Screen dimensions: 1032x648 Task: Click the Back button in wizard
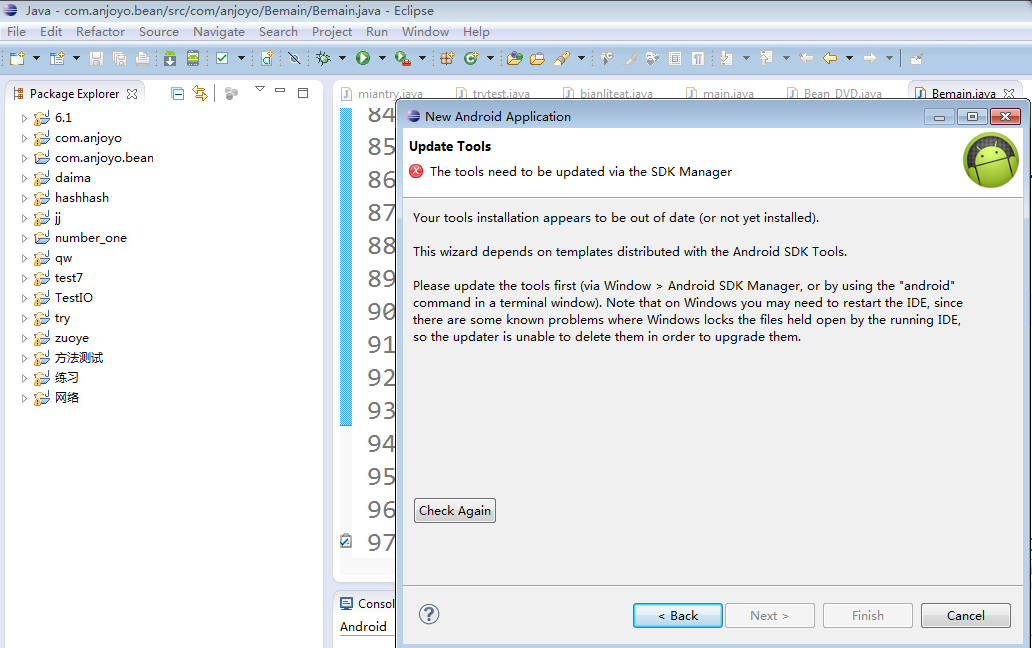pos(678,616)
